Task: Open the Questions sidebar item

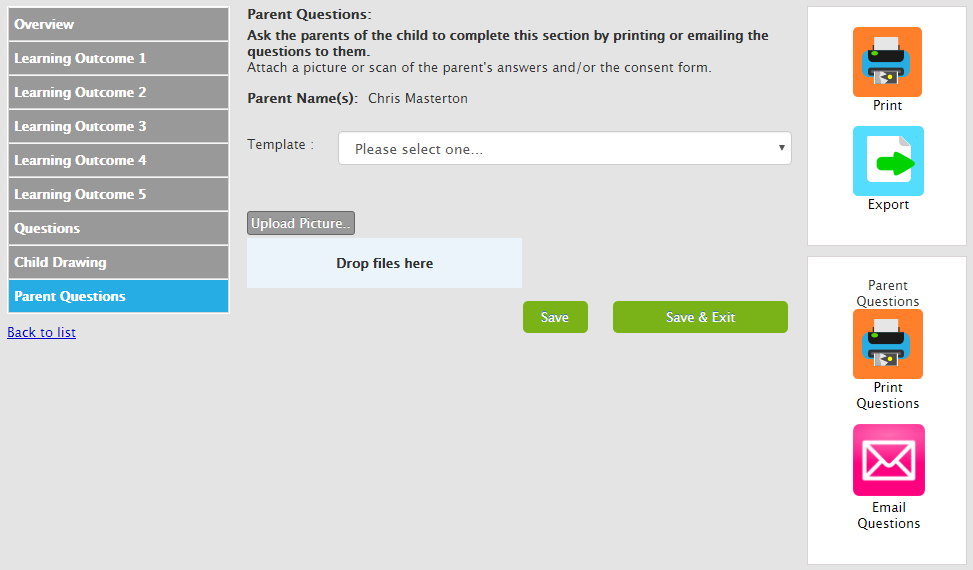Action: point(118,228)
